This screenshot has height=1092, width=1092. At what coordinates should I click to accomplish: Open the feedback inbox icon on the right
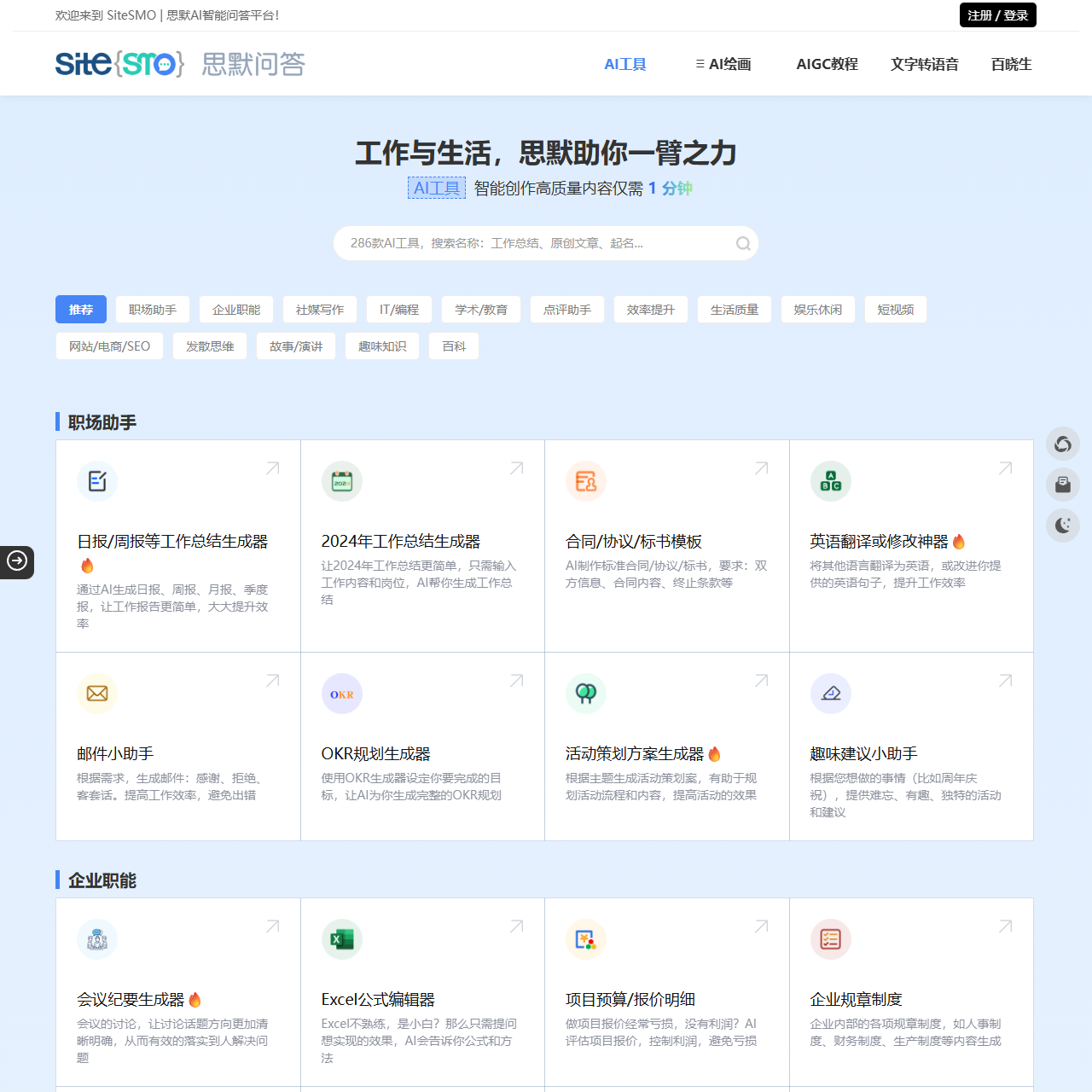[1062, 485]
